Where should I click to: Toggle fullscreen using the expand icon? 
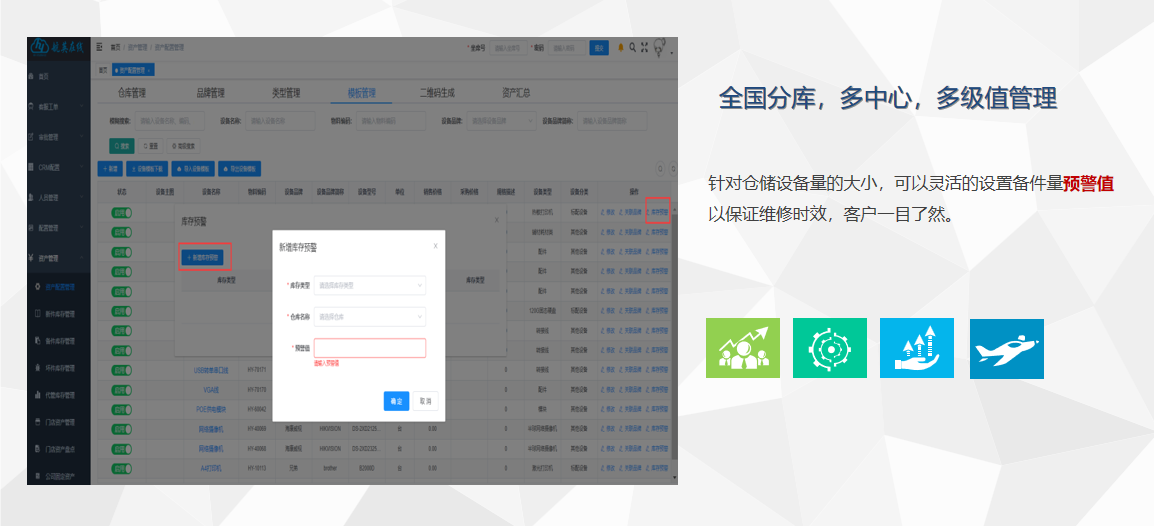(x=645, y=47)
